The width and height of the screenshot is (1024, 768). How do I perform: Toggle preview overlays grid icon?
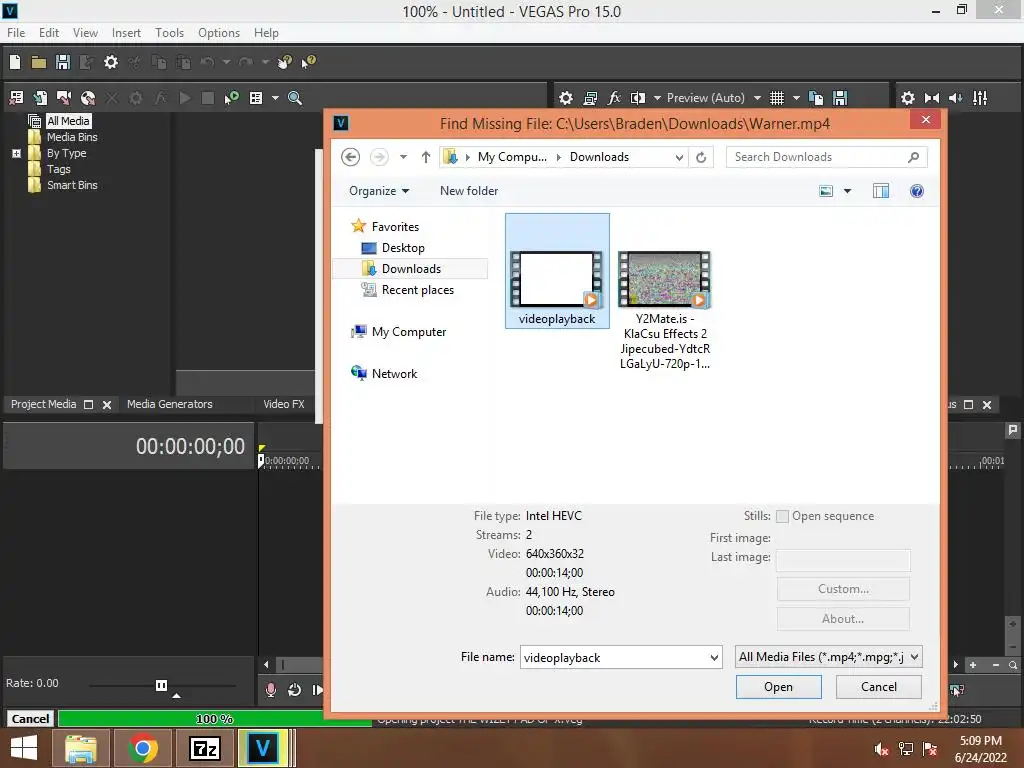click(776, 98)
